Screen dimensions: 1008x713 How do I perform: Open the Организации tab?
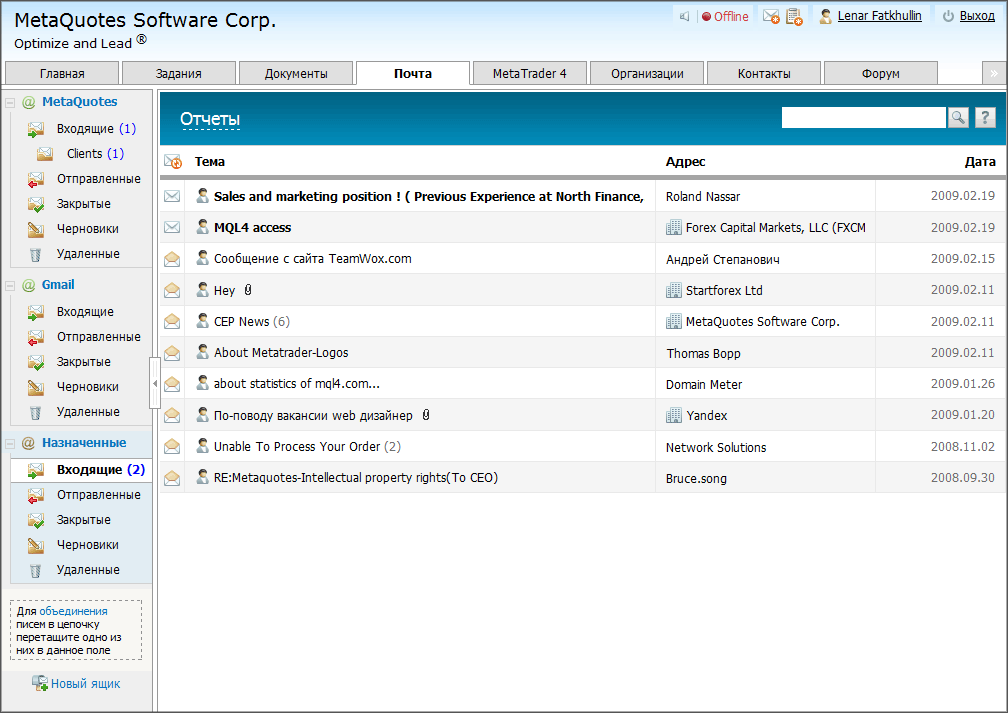point(647,73)
